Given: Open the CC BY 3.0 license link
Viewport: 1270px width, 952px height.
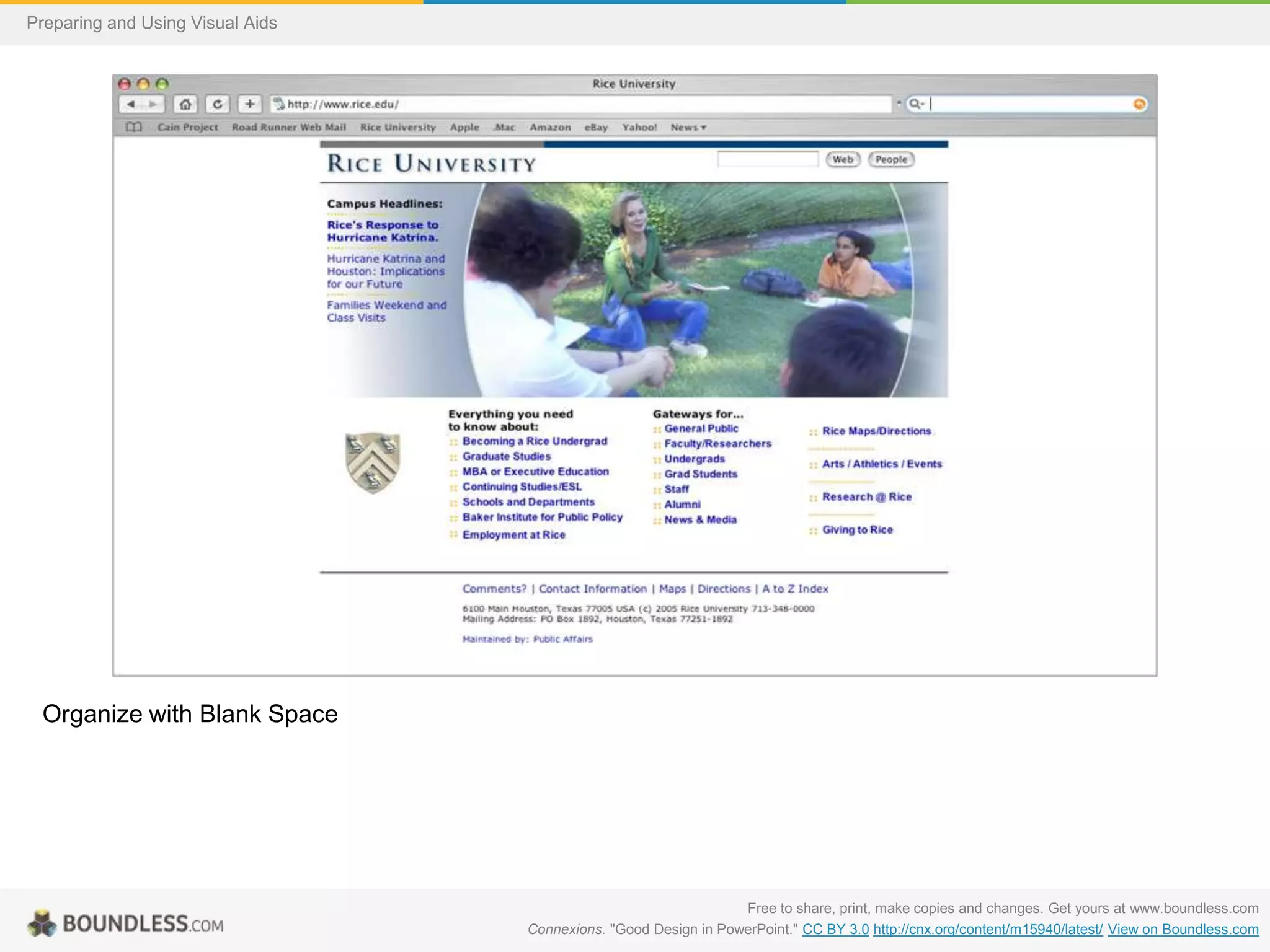Looking at the screenshot, I should click(835, 929).
